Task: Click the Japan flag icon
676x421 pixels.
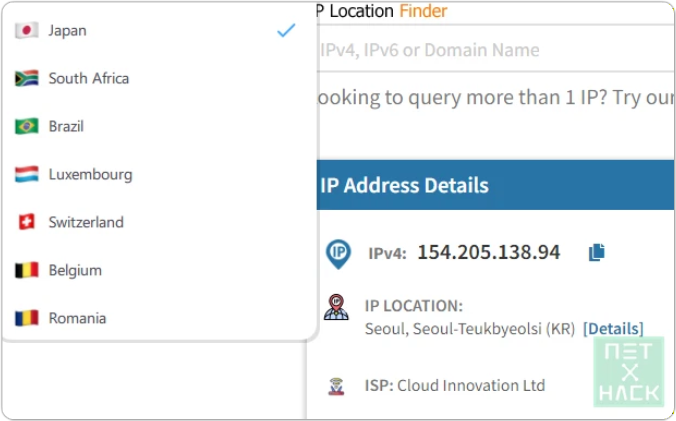Action: pyautogui.click(x=27, y=31)
